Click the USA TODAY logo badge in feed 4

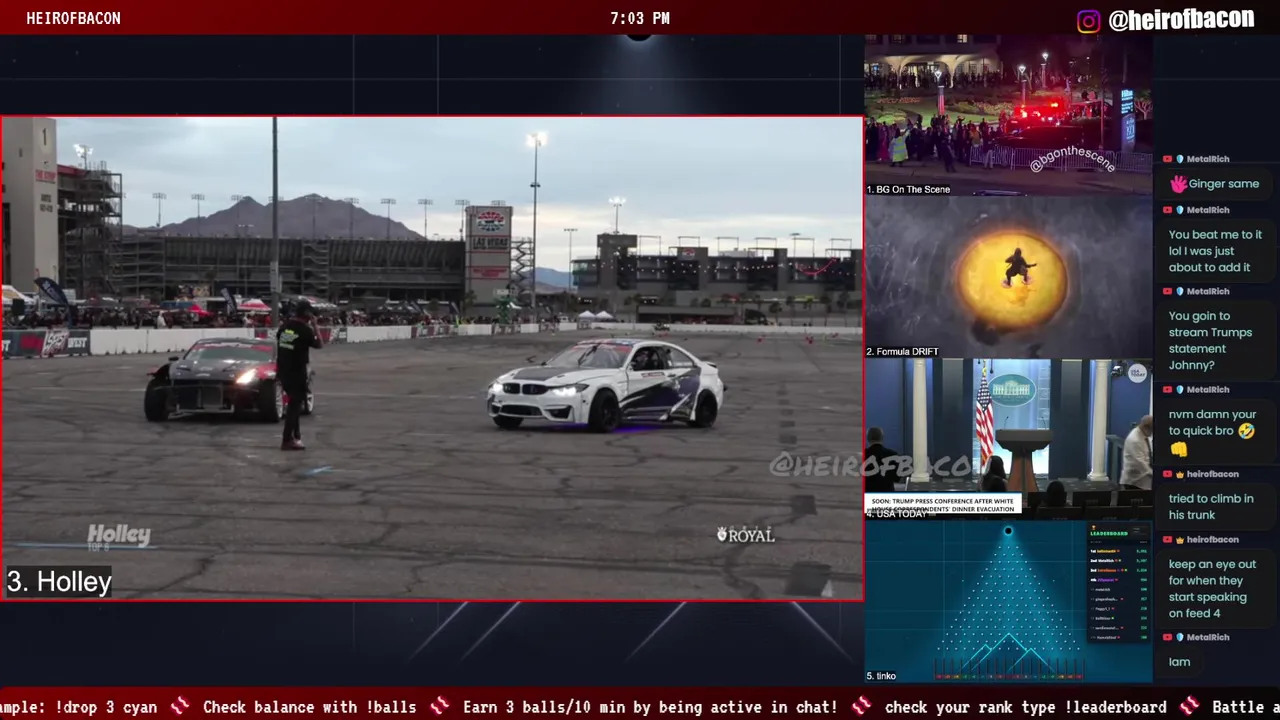pos(1137,373)
